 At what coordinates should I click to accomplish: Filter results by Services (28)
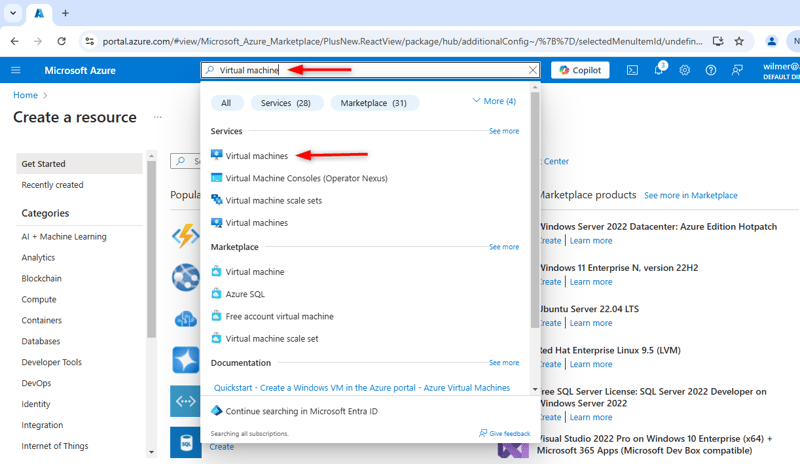(286, 103)
